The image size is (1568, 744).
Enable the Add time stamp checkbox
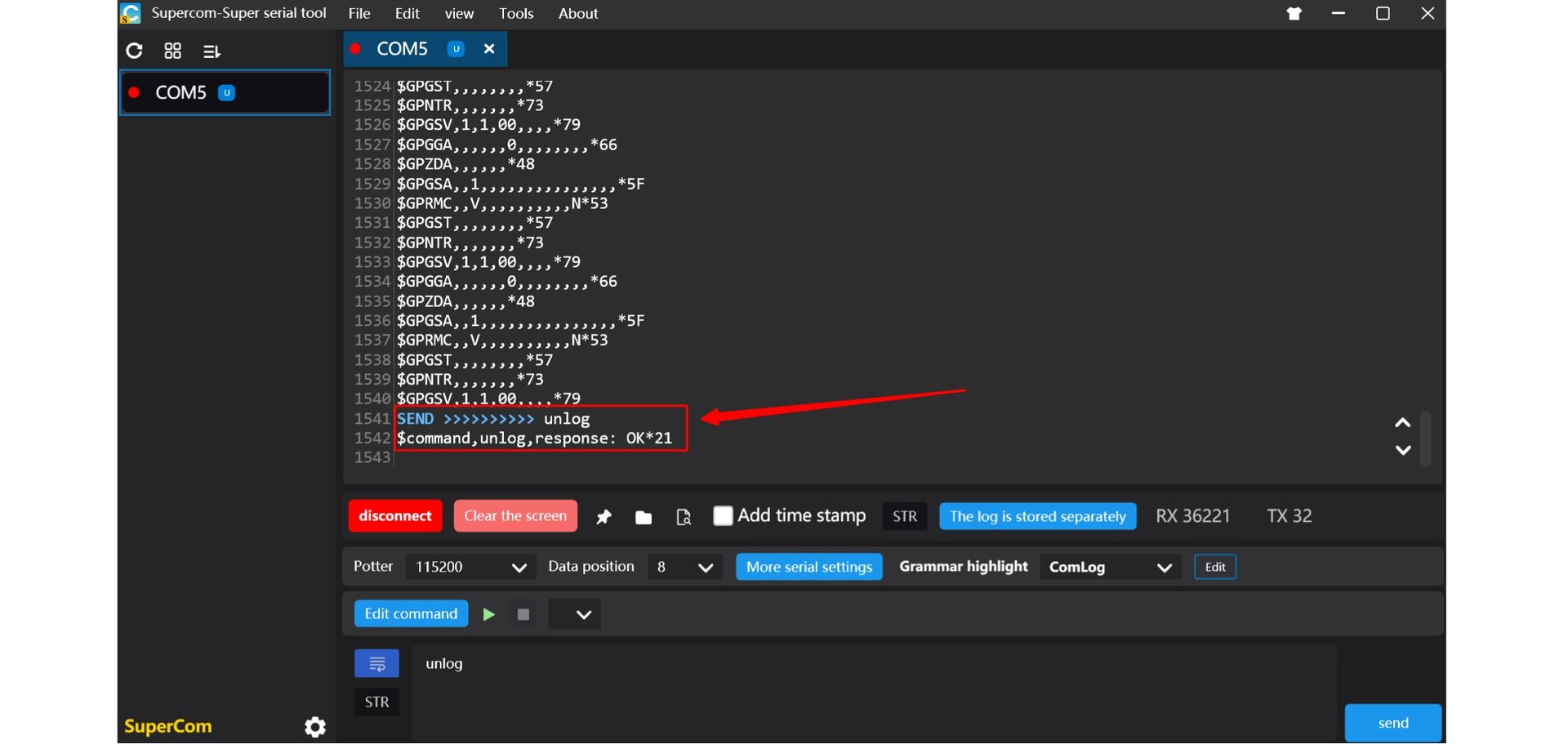[x=723, y=516]
